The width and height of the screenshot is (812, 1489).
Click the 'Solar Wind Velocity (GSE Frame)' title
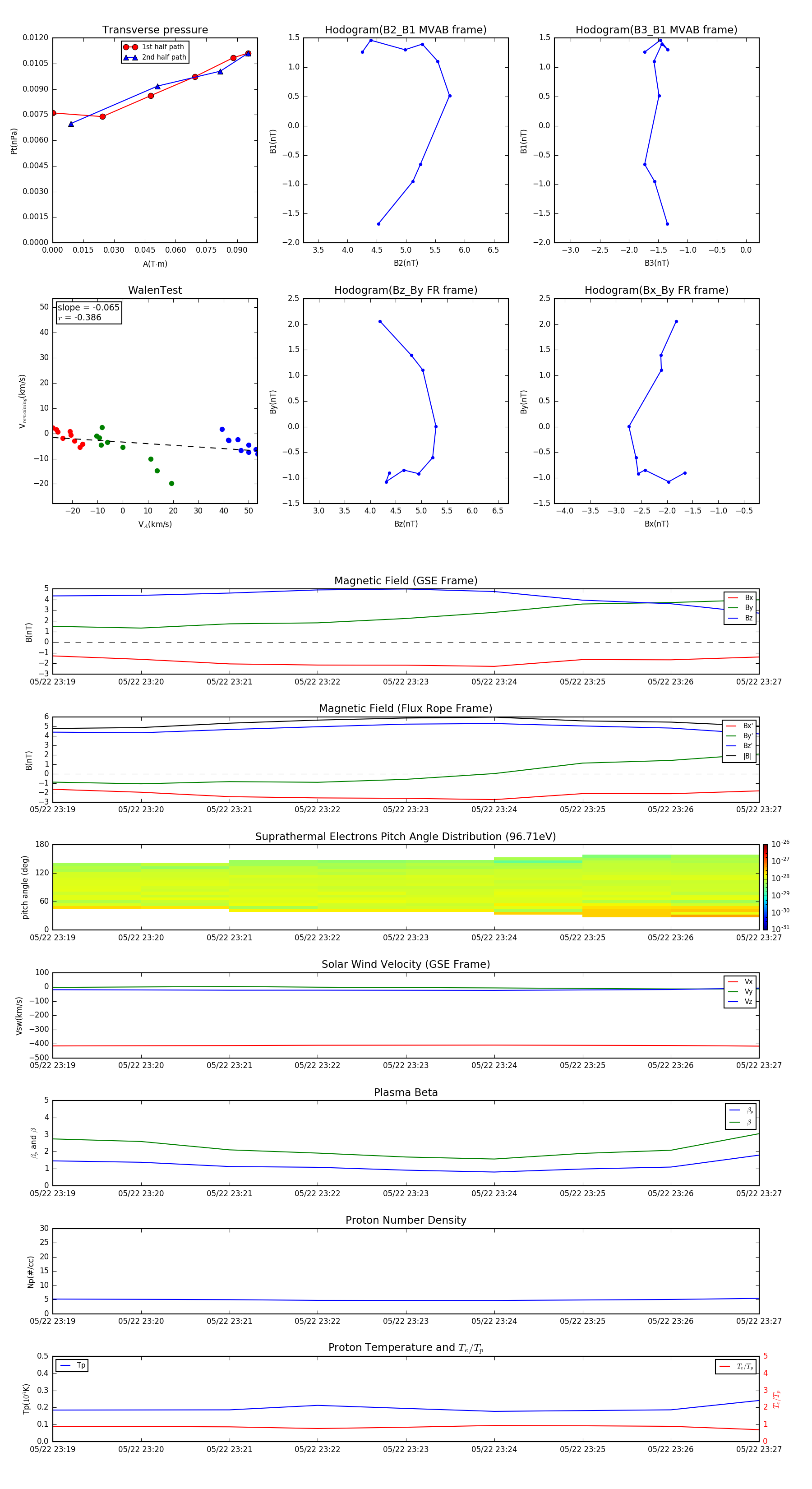point(406,964)
